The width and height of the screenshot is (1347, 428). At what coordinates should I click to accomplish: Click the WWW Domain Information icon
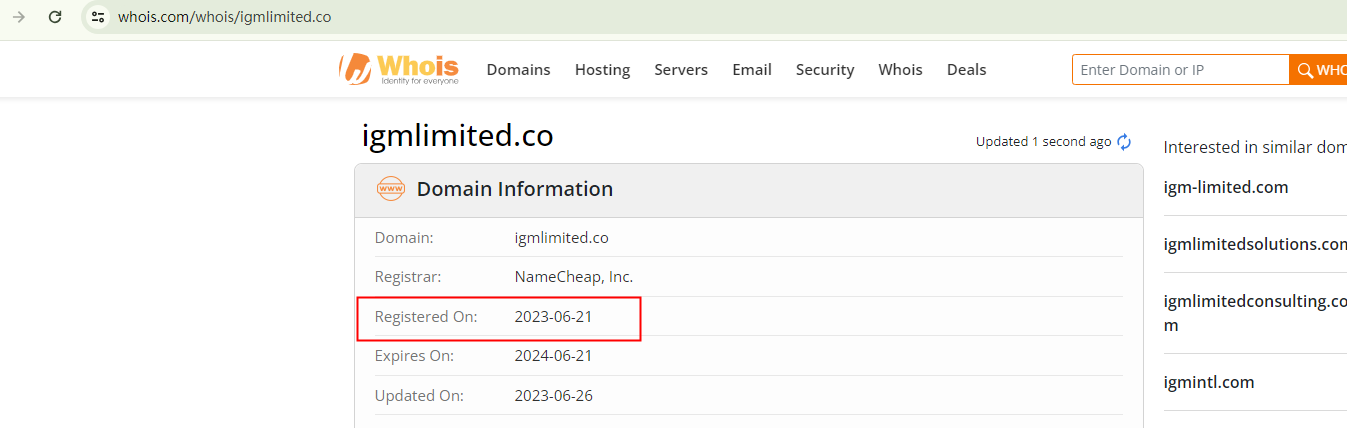(x=390, y=189)
